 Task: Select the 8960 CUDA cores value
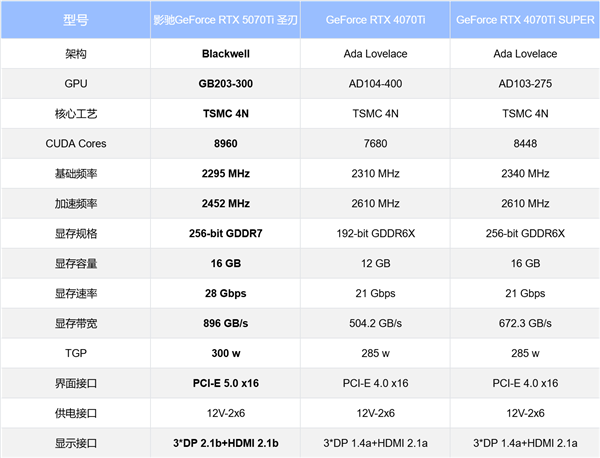point(225,143)
